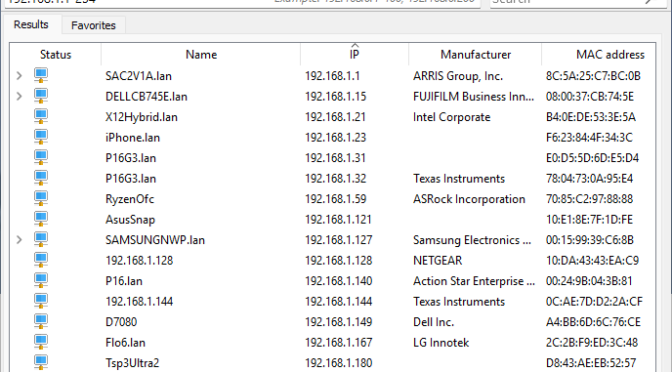Click the device icon at 192.168.1.32
This screenshot has height=372, width=672.
point(41,178)
